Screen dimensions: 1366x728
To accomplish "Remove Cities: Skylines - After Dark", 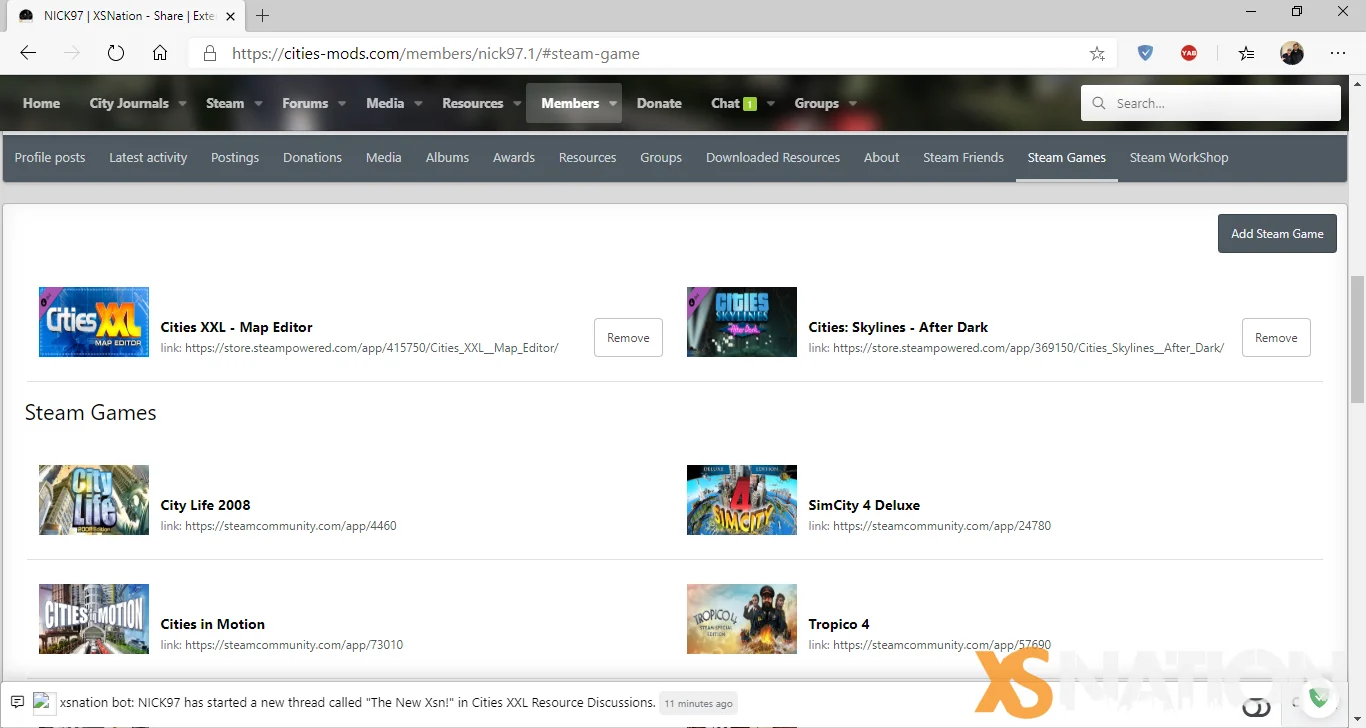I will click(x=1276, y=338).
